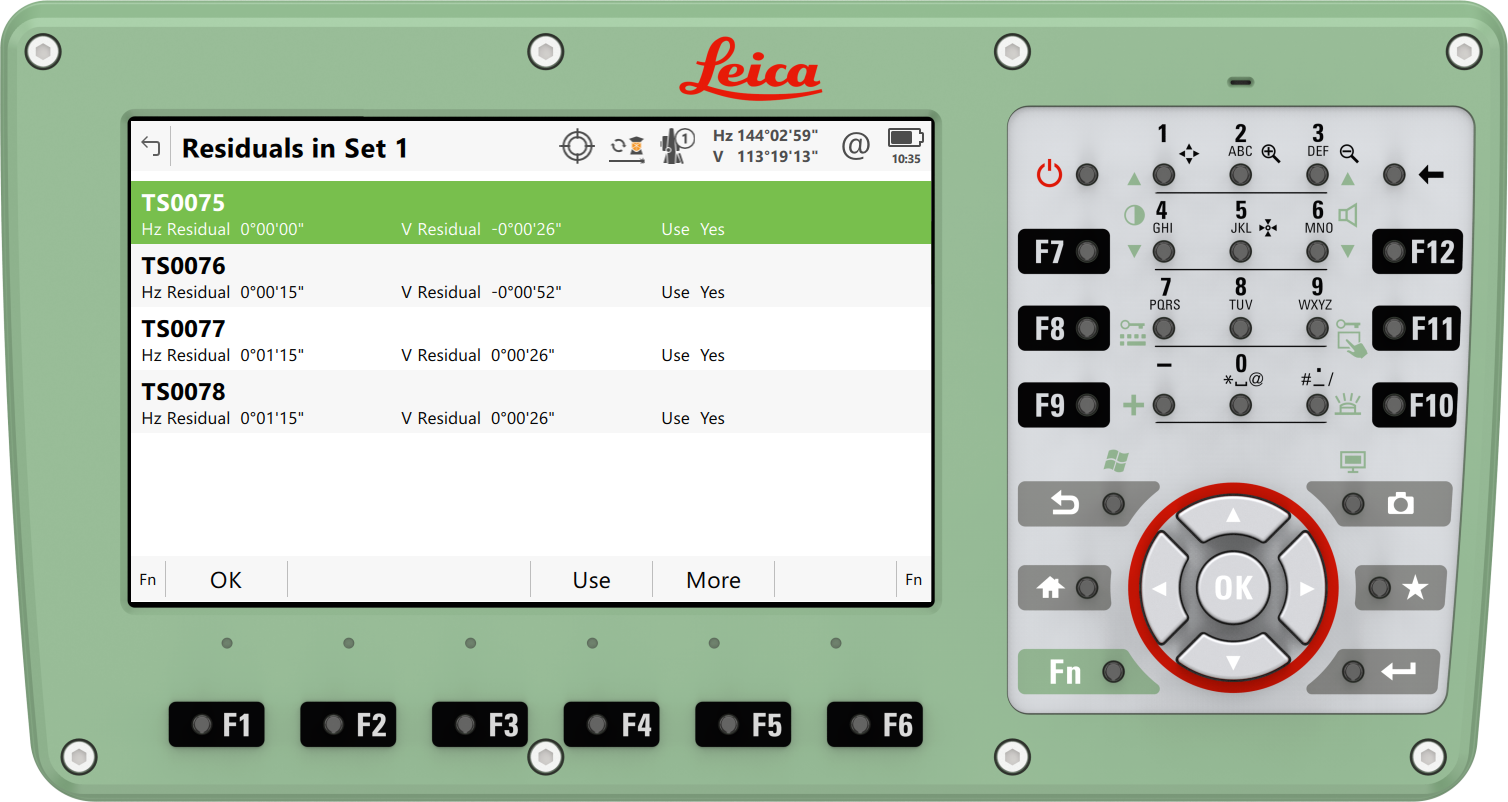
Task: Tap the @ internet connectivity icon
Action: [855, 146]
